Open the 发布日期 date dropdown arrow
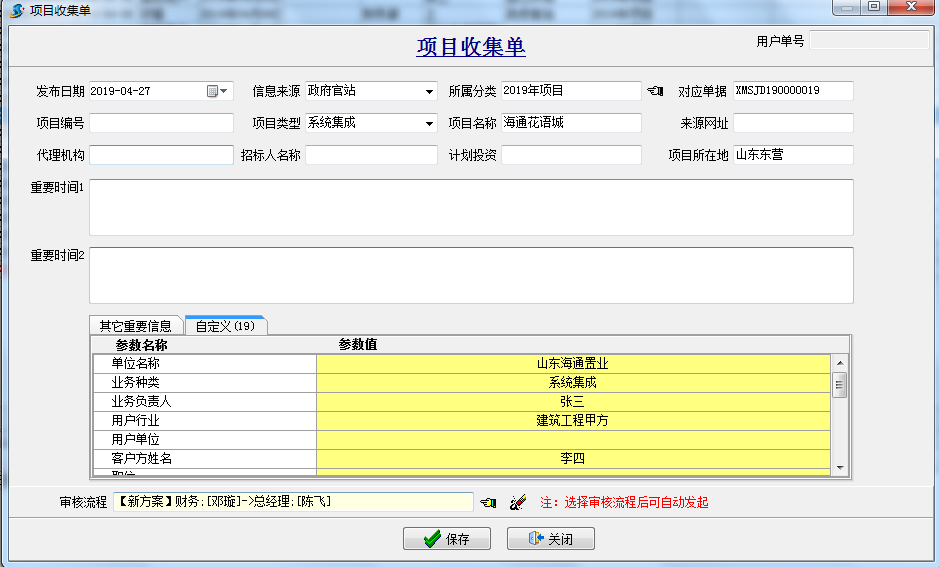 [x=225, y=91]
